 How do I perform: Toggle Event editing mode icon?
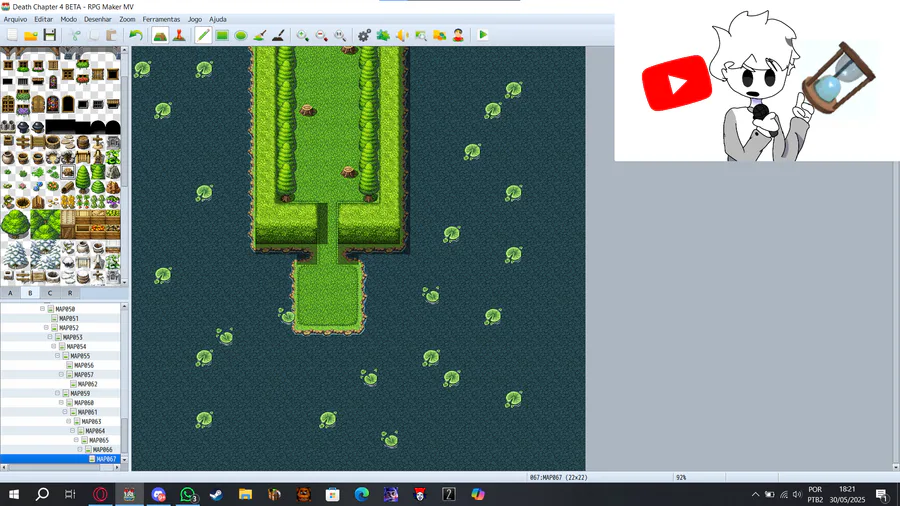179,35
